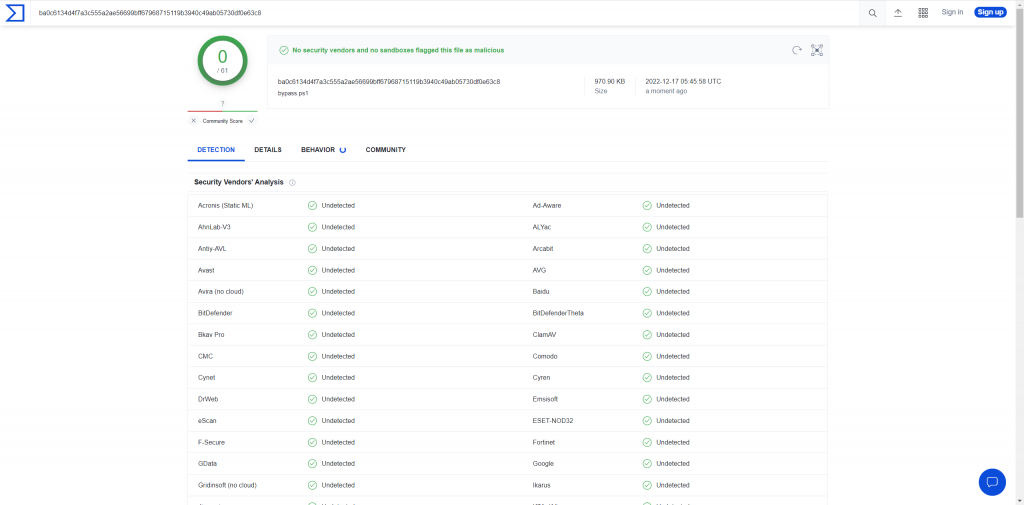Click the F-Secure vendor name

(x=212, y=442)
